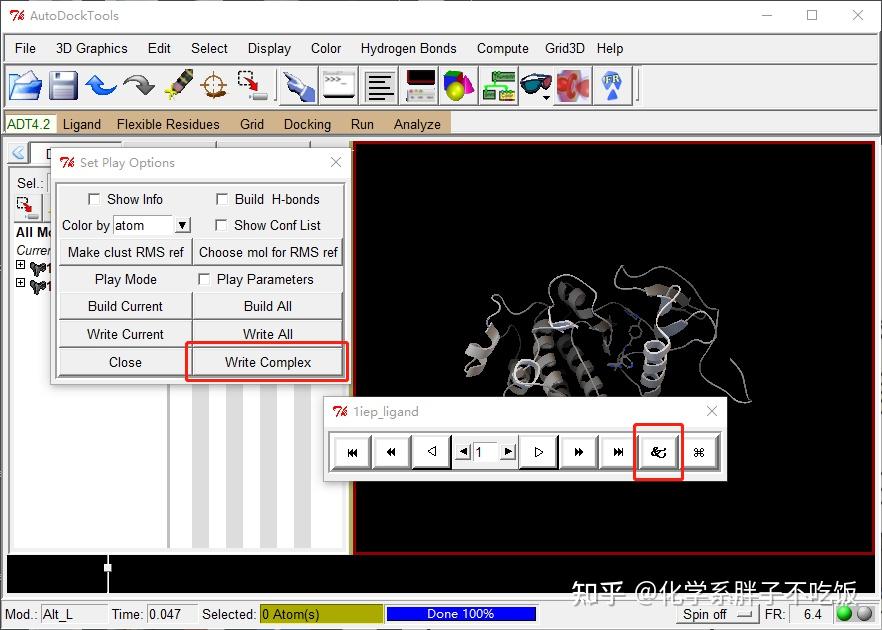The width and height of the screenshot is (882, 630).
Task: Click the center-on-target crosshair toolbar icon
Action: [215, 86]
